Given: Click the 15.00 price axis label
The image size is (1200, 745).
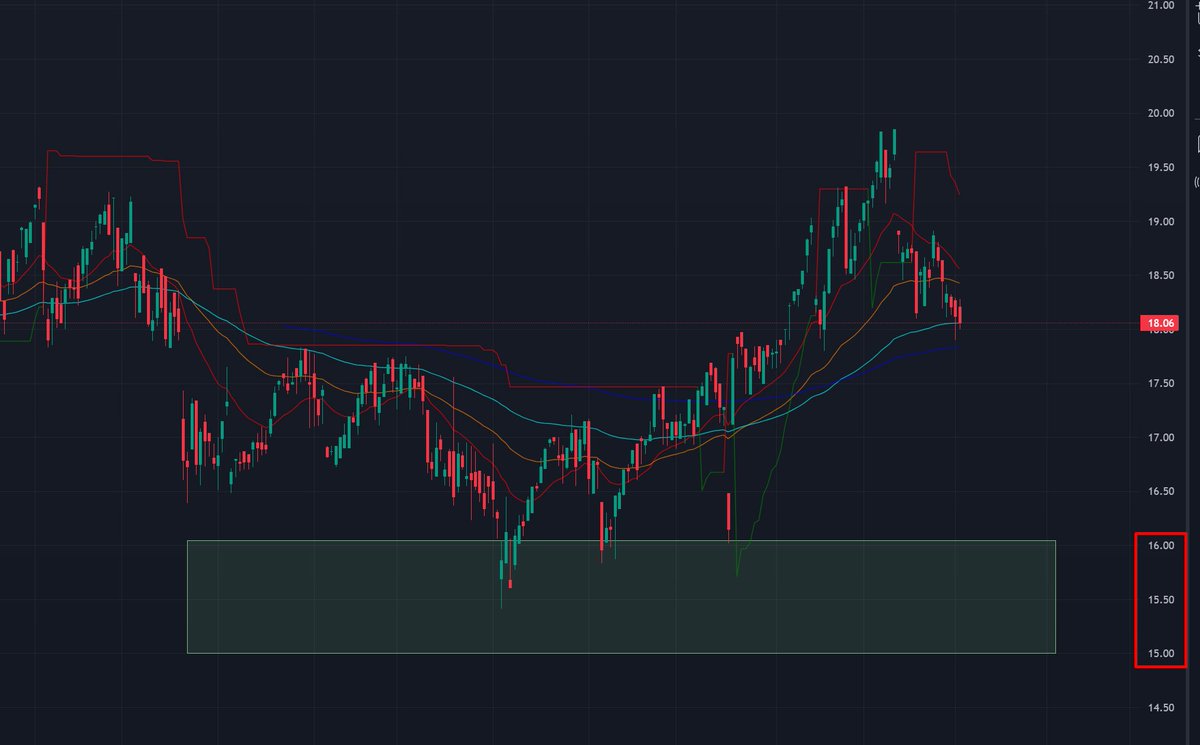Looking at the screenshot, I should tap(1160, 654).
